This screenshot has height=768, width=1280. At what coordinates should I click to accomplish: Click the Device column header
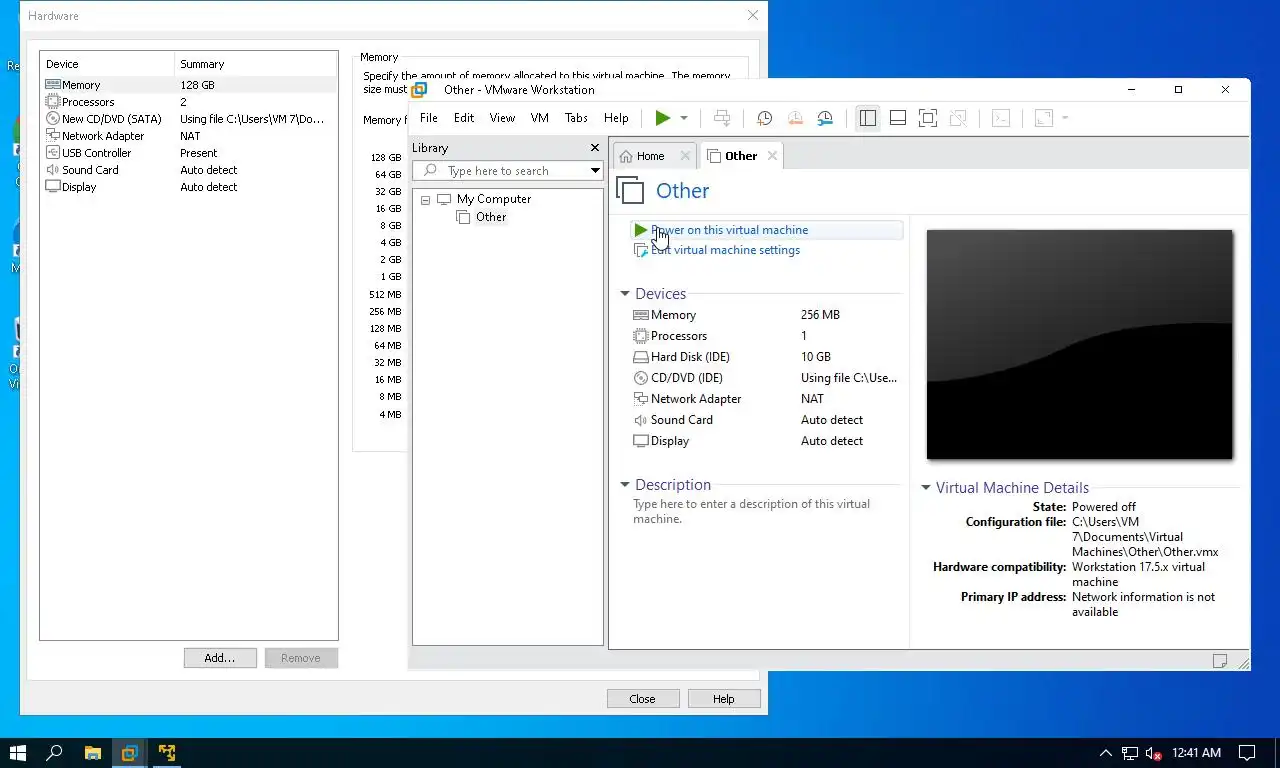(107, 64)
